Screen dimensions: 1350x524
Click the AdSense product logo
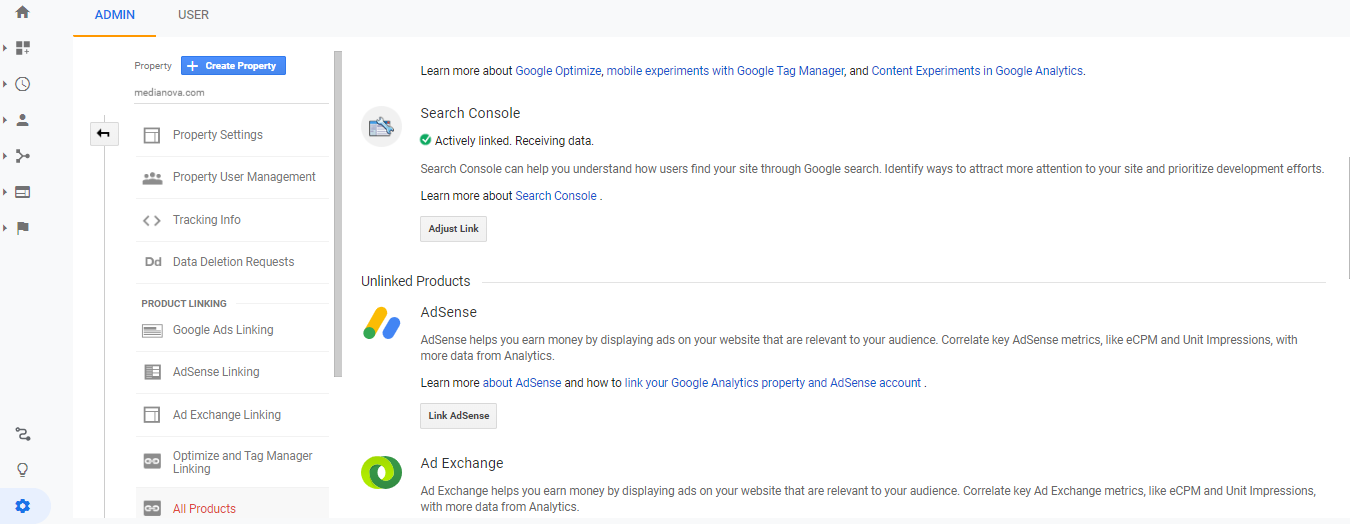click(x=381, y=323)
